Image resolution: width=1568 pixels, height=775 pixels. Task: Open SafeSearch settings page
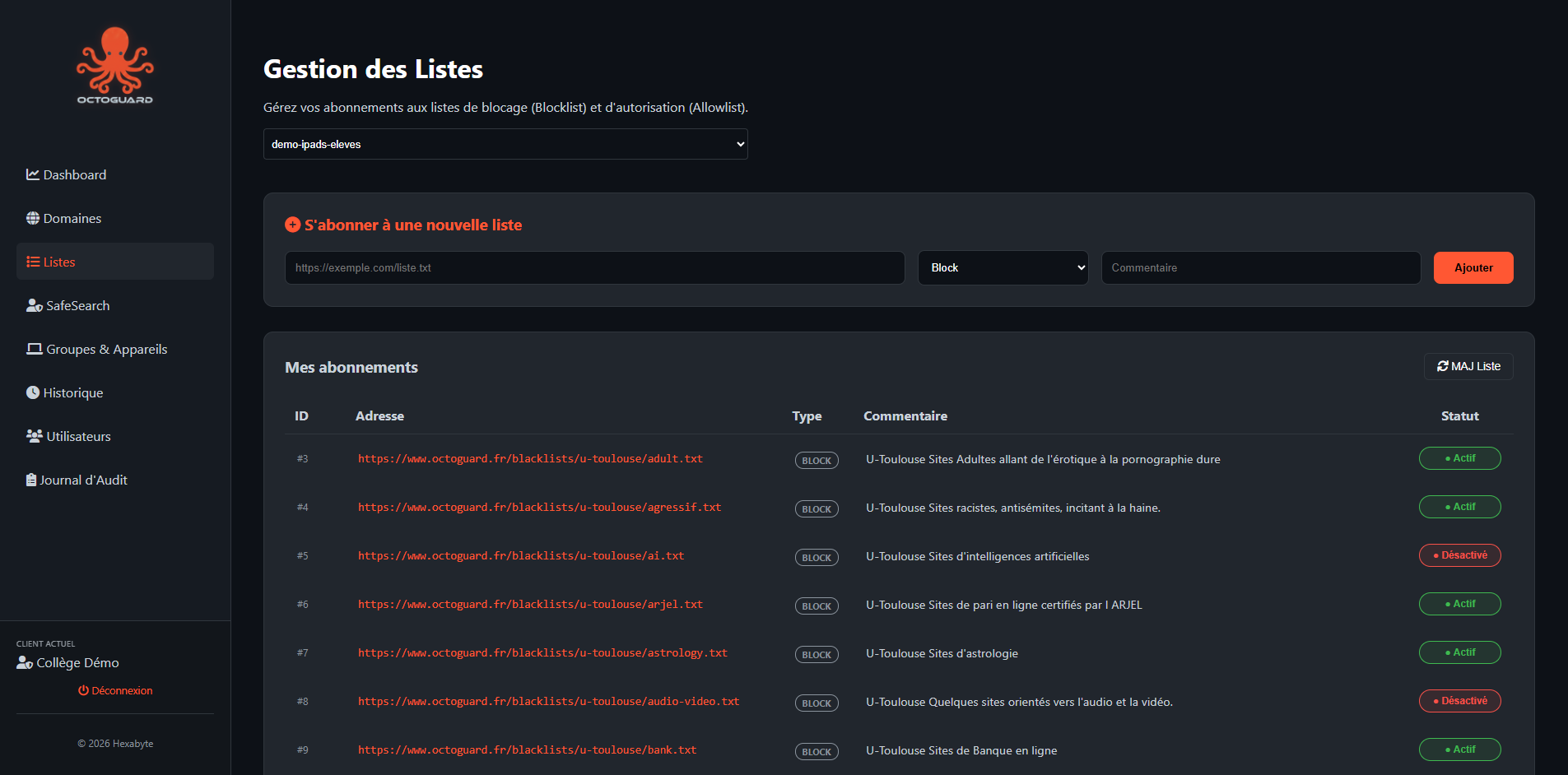(x=115, y=305)
